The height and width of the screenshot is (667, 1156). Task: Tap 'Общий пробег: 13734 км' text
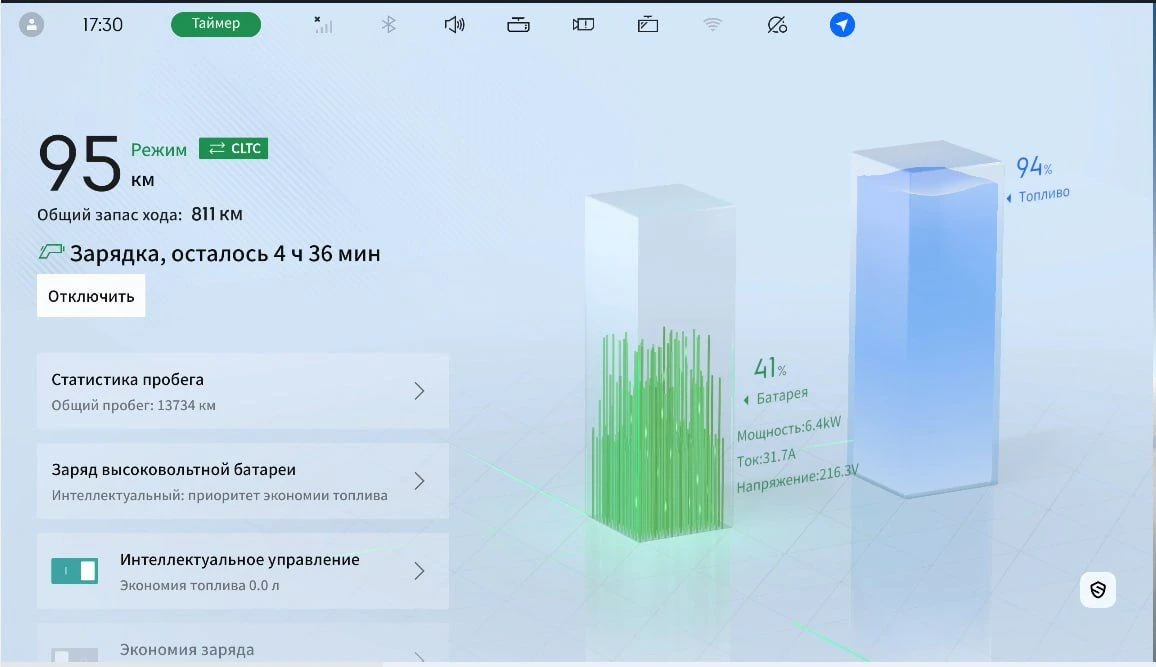[x=133, y=405]
